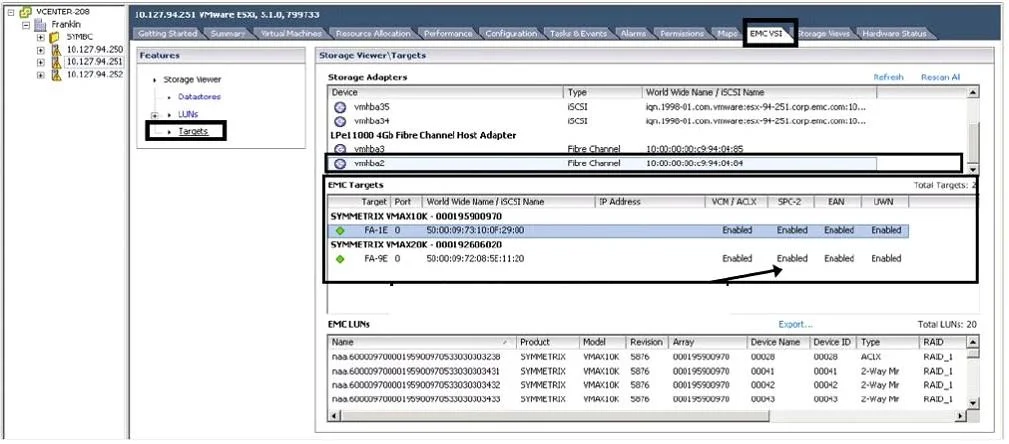The image size is (1009, 444).
Task: Expand the 10.127.94.250 host node
Action: point(41,50)
